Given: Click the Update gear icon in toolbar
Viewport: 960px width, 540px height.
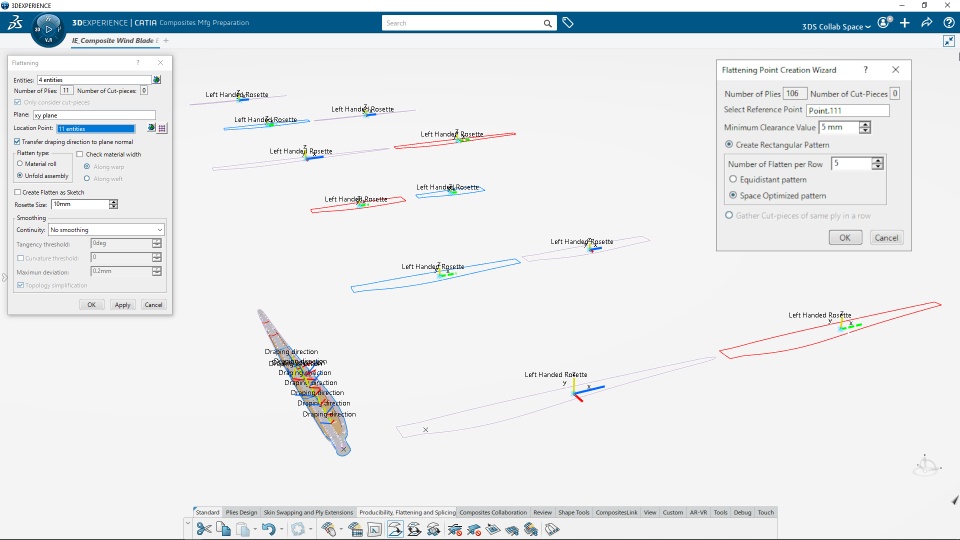Looking at the screenshot, I should point(298,529).
